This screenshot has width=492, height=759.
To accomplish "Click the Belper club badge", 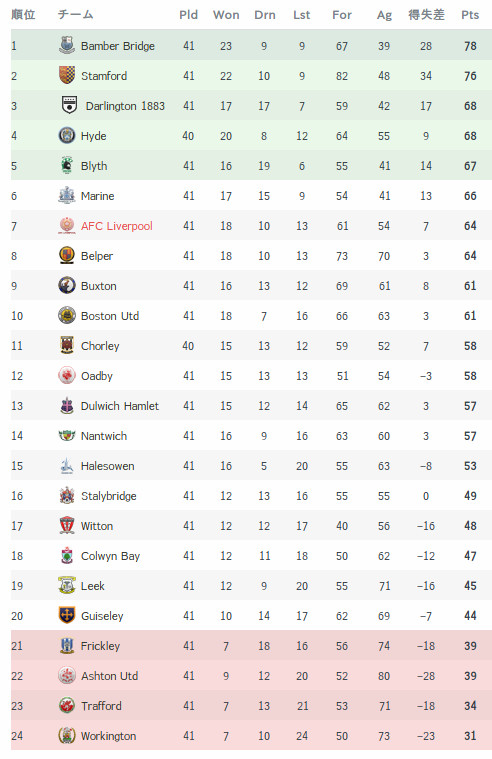I will (x=67, y=255).
